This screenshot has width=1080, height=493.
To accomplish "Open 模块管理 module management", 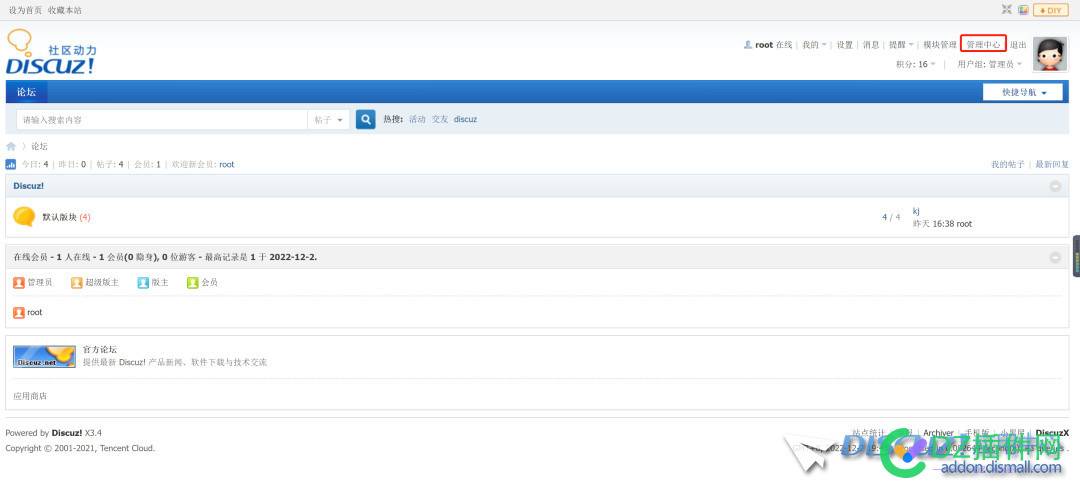I will tap(939, 45).
